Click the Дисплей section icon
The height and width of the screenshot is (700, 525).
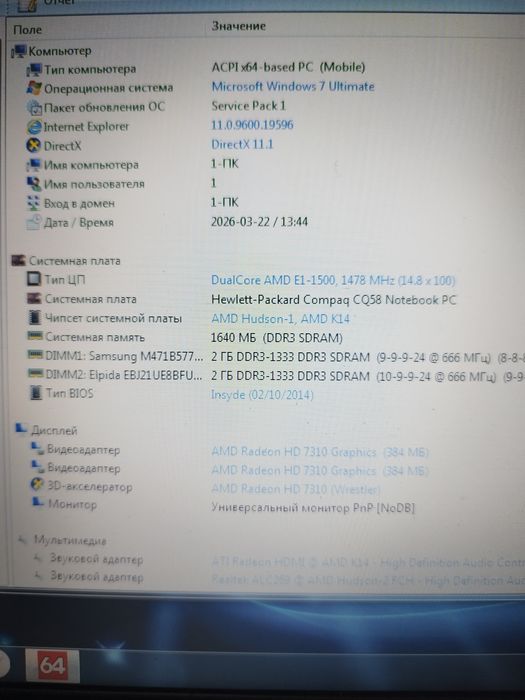click(21, 429)
